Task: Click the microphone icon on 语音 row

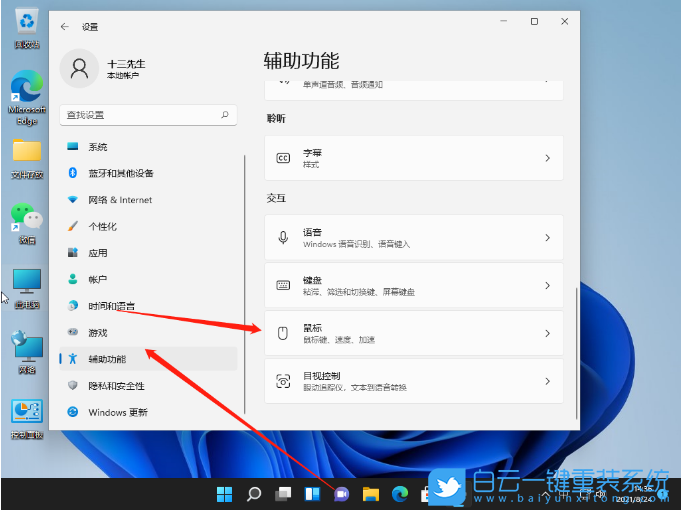Action: click(283, 237)
